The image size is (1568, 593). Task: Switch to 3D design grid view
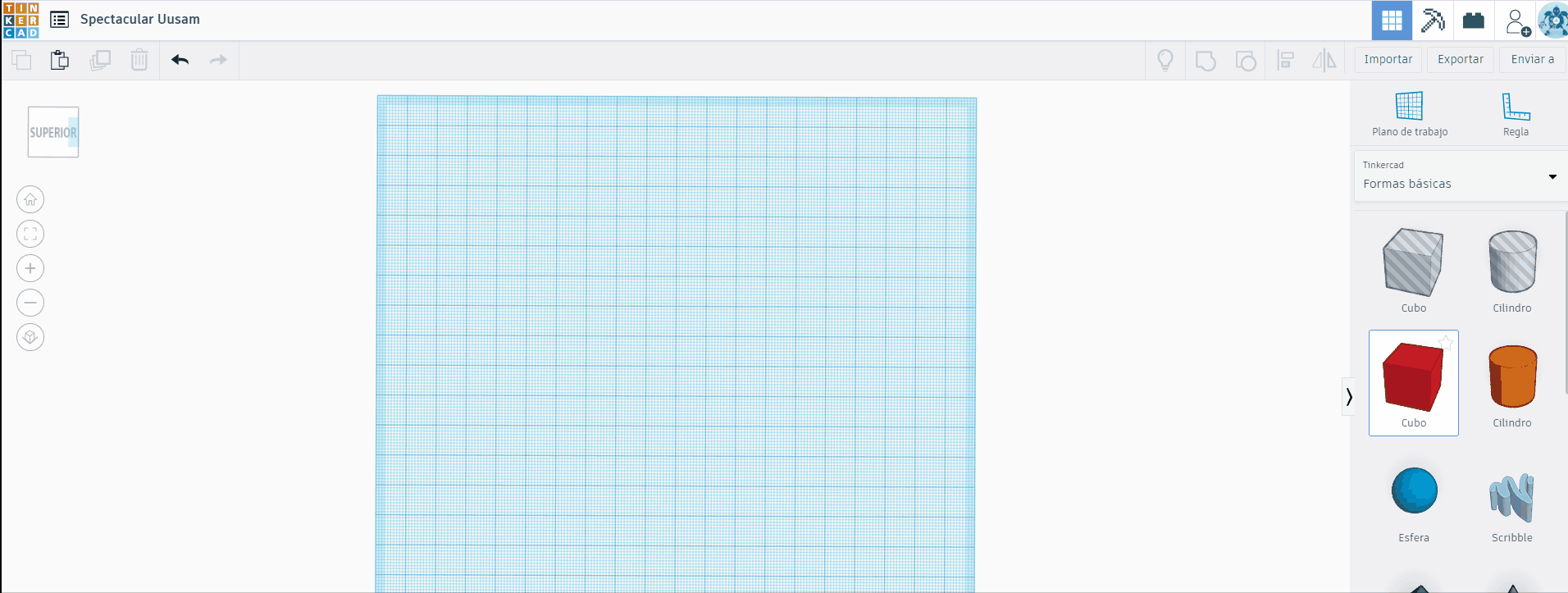[x=1392, y=21]
